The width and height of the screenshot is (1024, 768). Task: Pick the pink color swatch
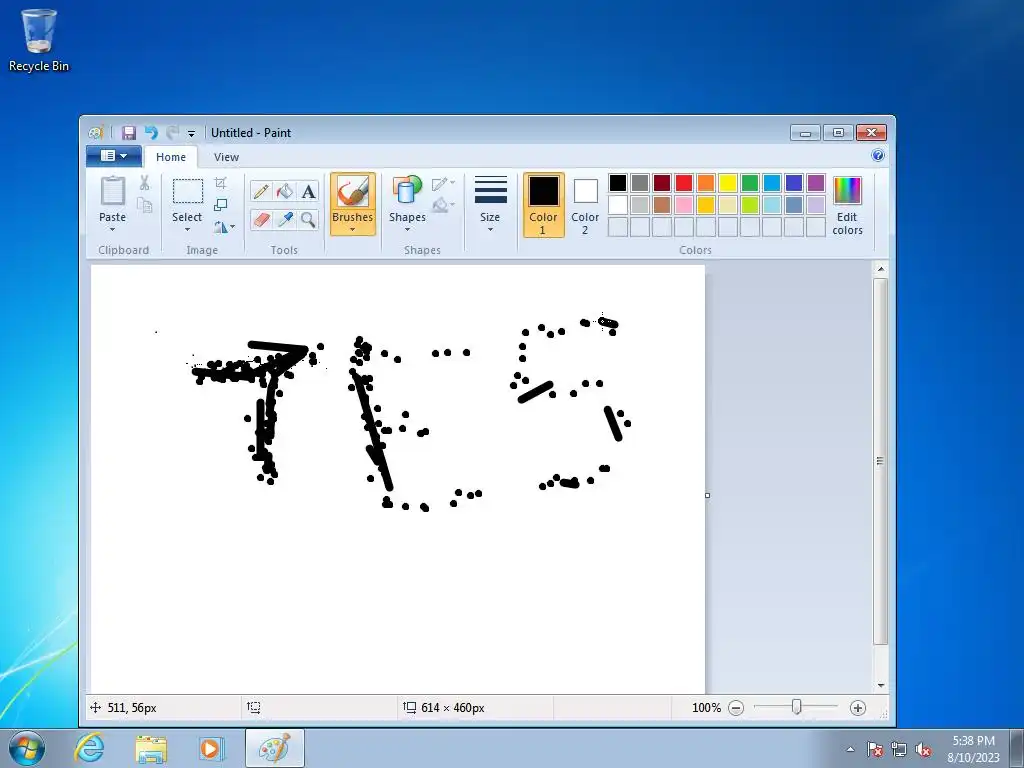pyautogui.click(x=684, y=205)
